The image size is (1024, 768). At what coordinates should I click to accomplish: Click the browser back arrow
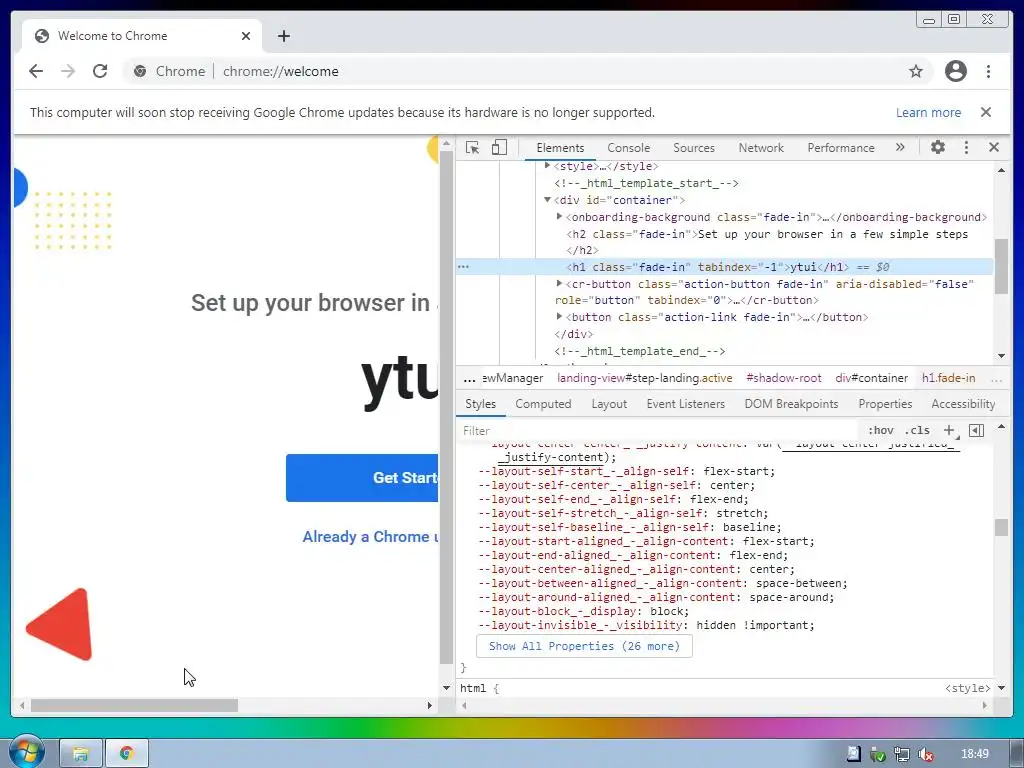(x=36, y=71)
